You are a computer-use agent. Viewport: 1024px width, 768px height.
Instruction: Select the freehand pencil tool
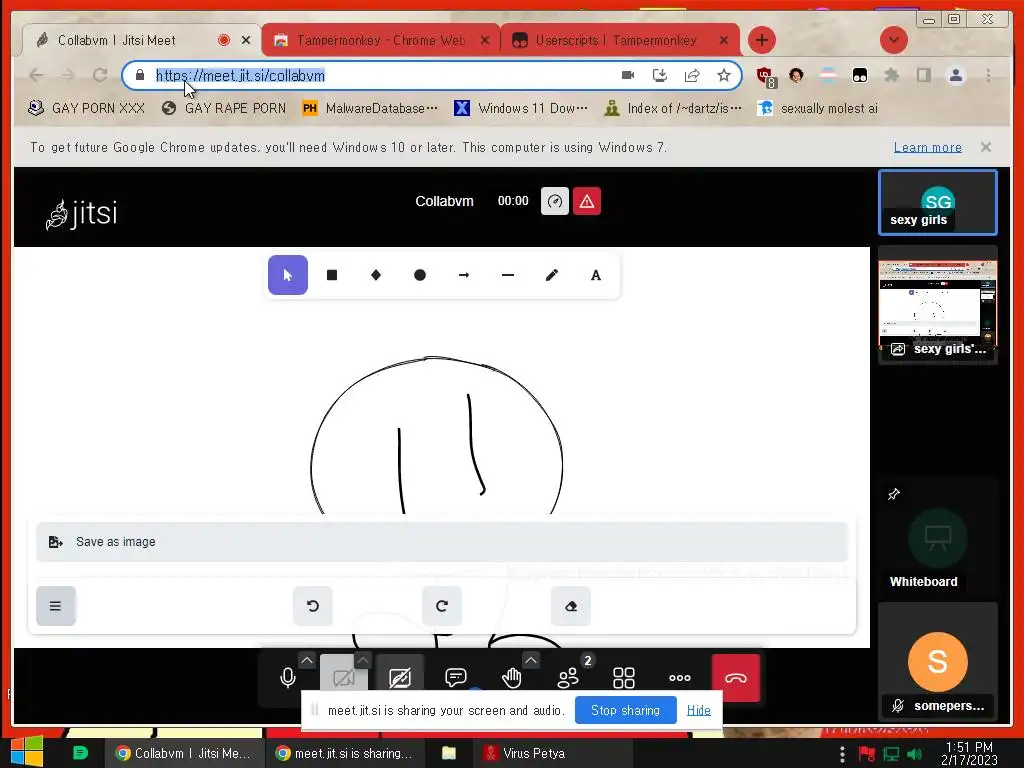(x=552, y=275)
